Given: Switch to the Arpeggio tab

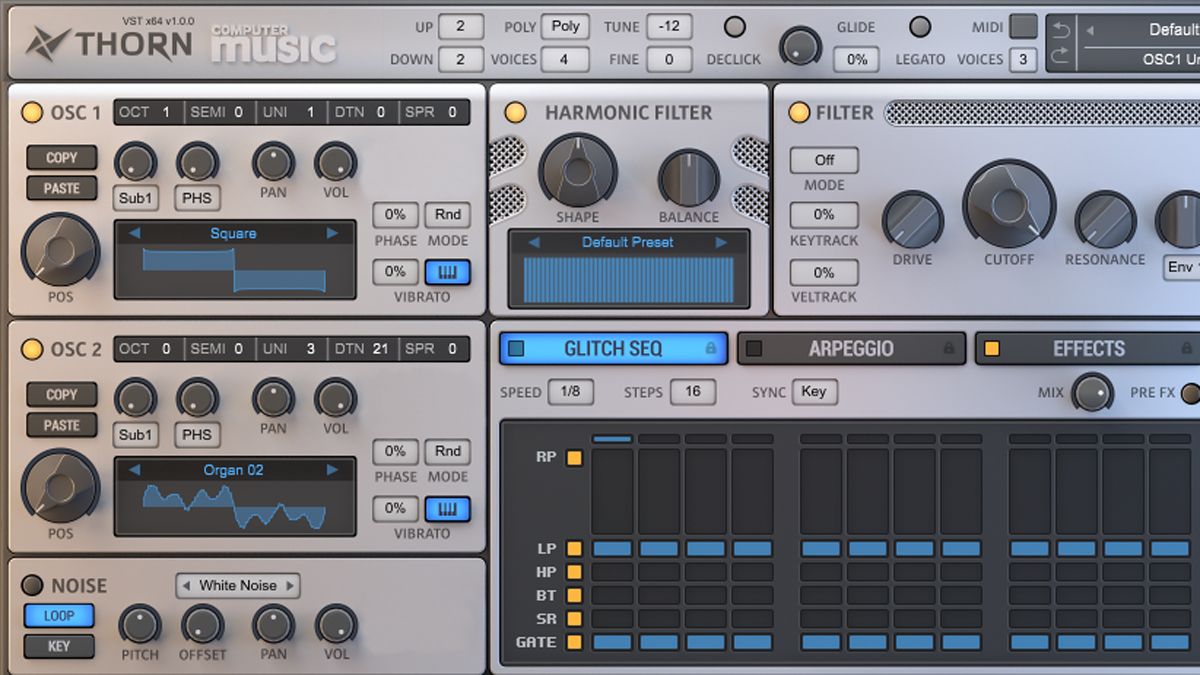Looking at the screenshot, I should coord(851,349).
